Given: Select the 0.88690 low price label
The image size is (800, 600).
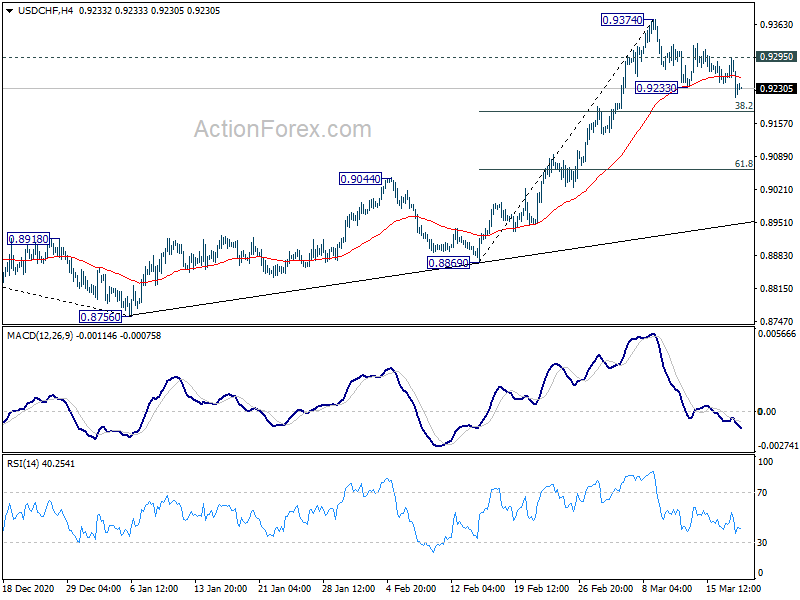Looking at the screenshot, I should pyautogui.click(x=448, y=263).
